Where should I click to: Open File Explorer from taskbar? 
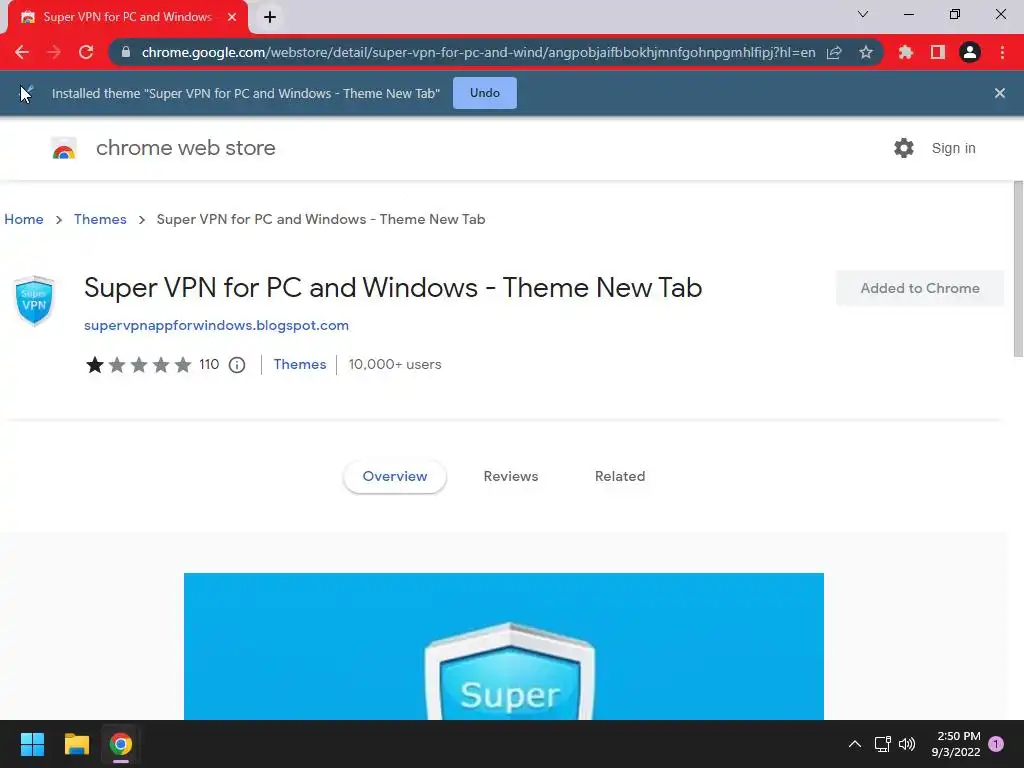76,744
